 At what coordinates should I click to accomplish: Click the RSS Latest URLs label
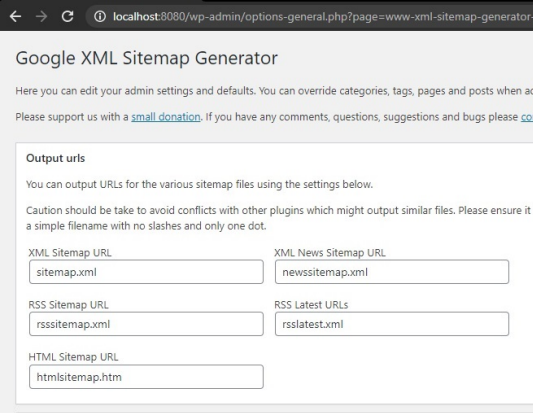click(311, 305)
